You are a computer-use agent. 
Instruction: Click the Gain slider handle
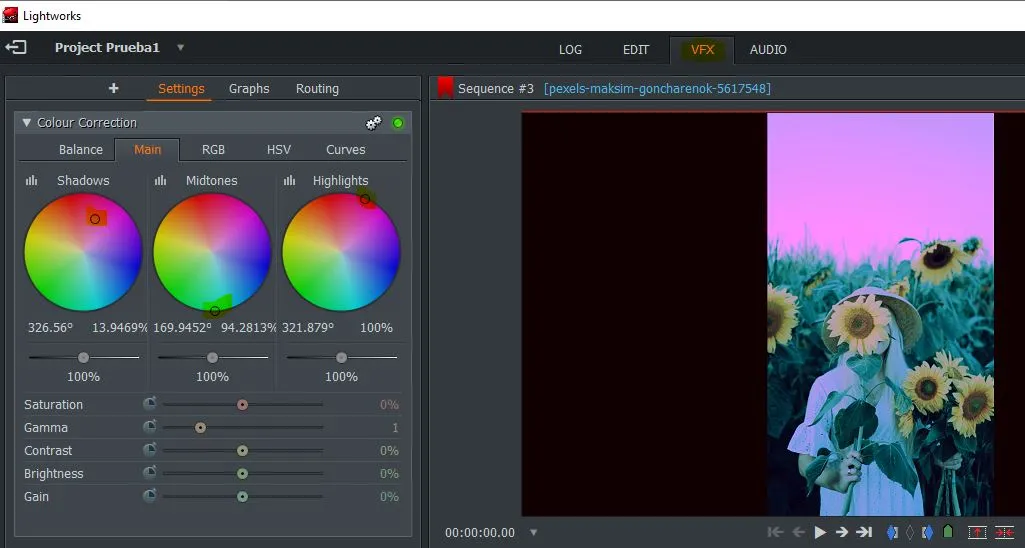pos(243,496)
